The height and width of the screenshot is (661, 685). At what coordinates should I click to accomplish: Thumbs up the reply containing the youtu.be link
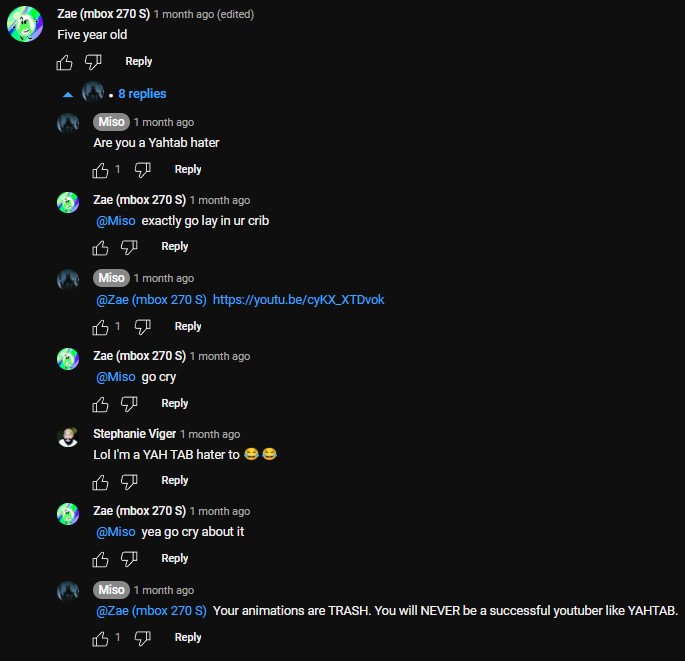pos(100,327)
